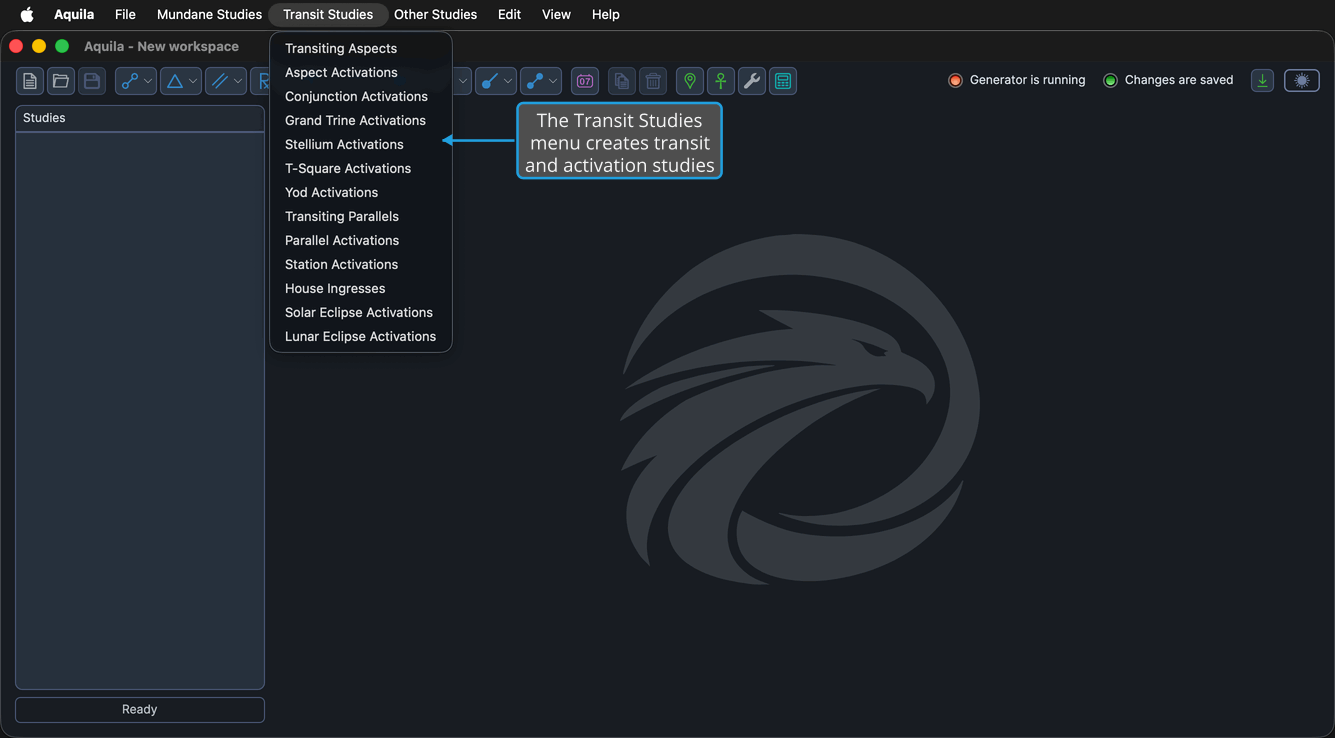The image size is (1335, 738).
Task: Toggle light mode with sun button
Action: pos(1302,81)
